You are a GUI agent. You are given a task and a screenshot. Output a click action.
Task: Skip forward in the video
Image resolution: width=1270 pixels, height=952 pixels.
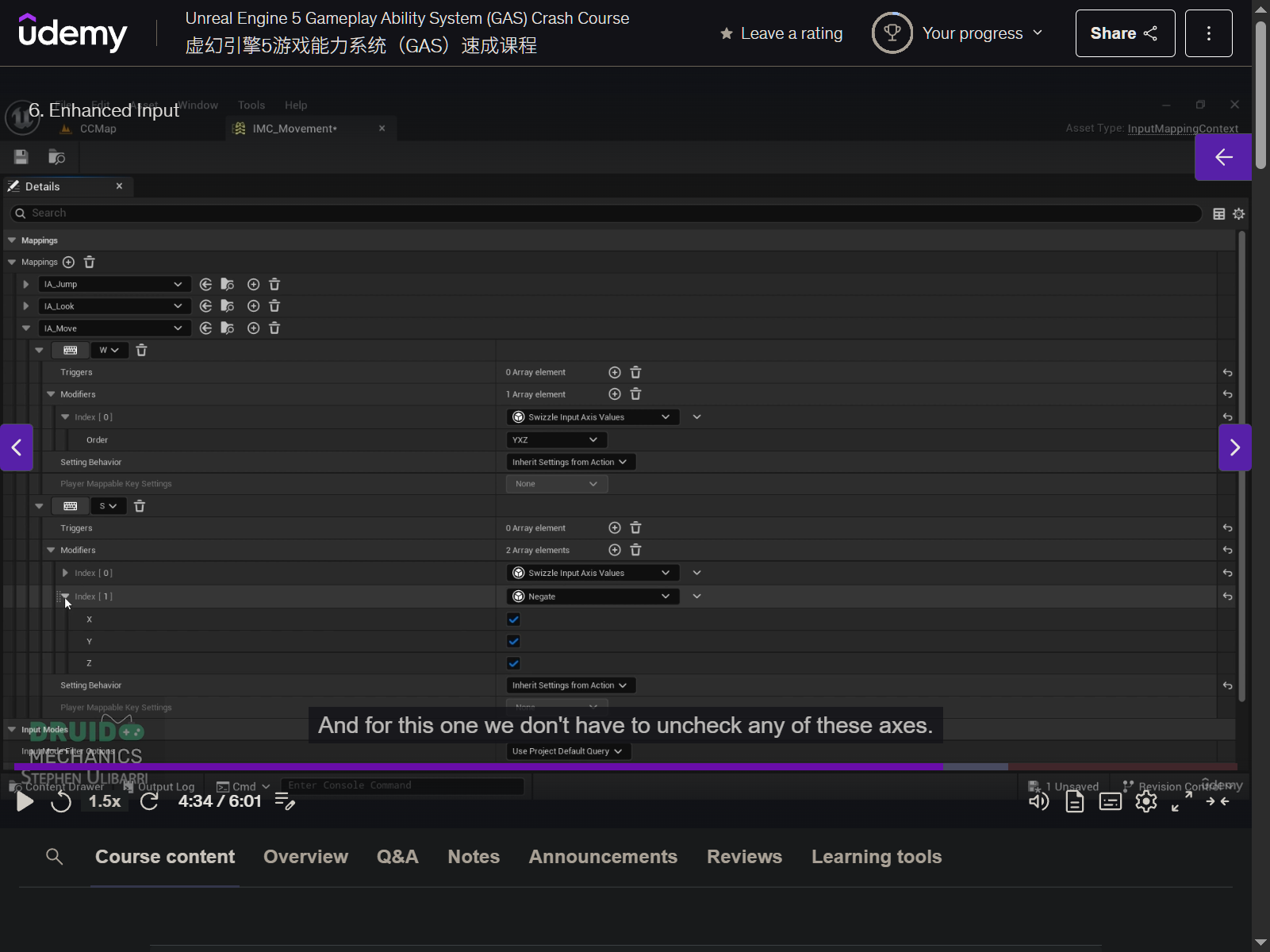149,801
